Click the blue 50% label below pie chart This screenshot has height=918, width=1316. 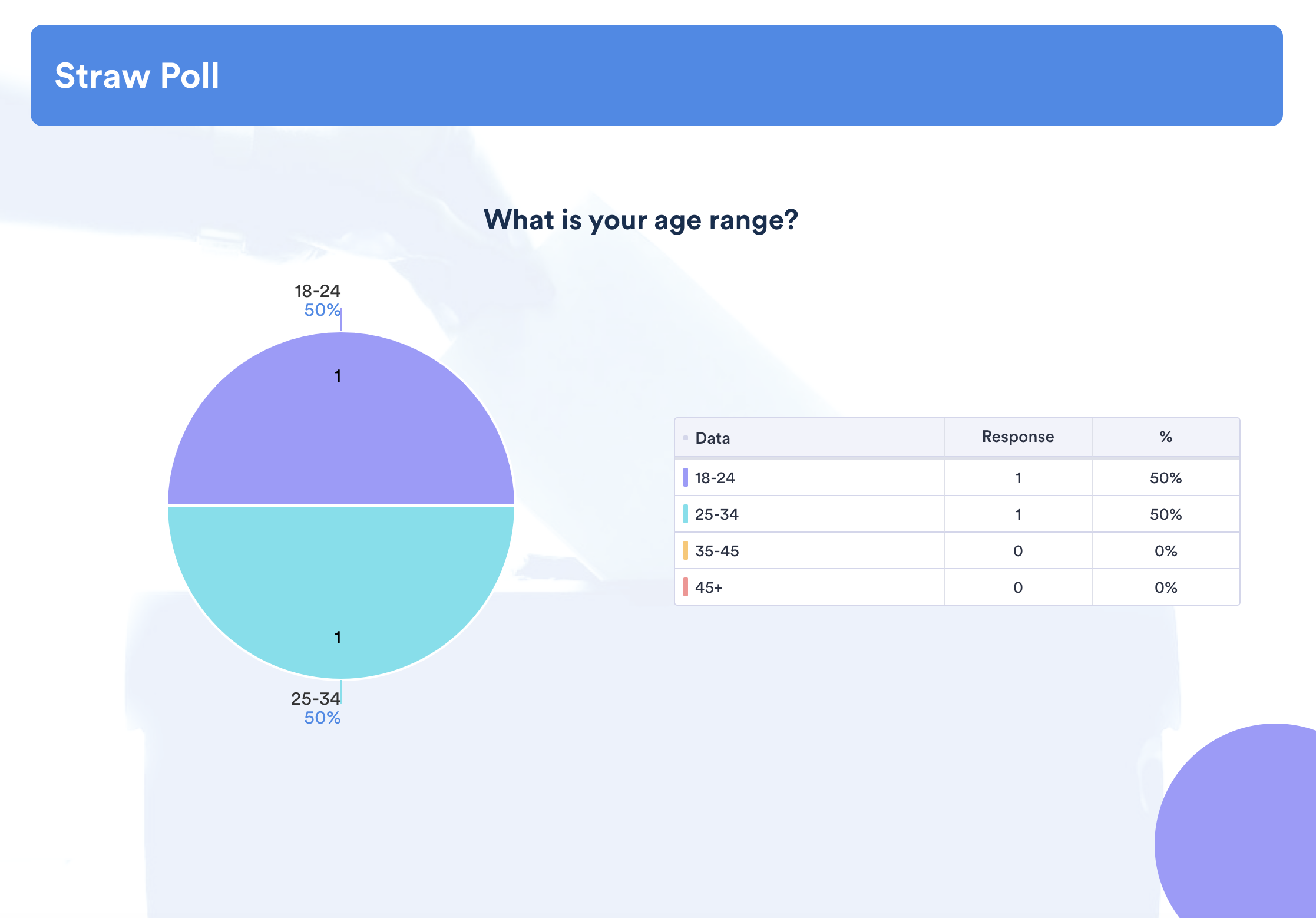coord(322,718)
